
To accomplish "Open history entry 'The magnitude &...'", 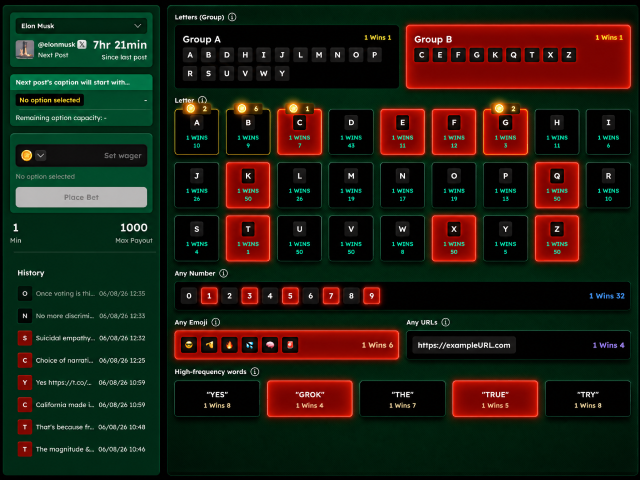I will coord(81,449).
